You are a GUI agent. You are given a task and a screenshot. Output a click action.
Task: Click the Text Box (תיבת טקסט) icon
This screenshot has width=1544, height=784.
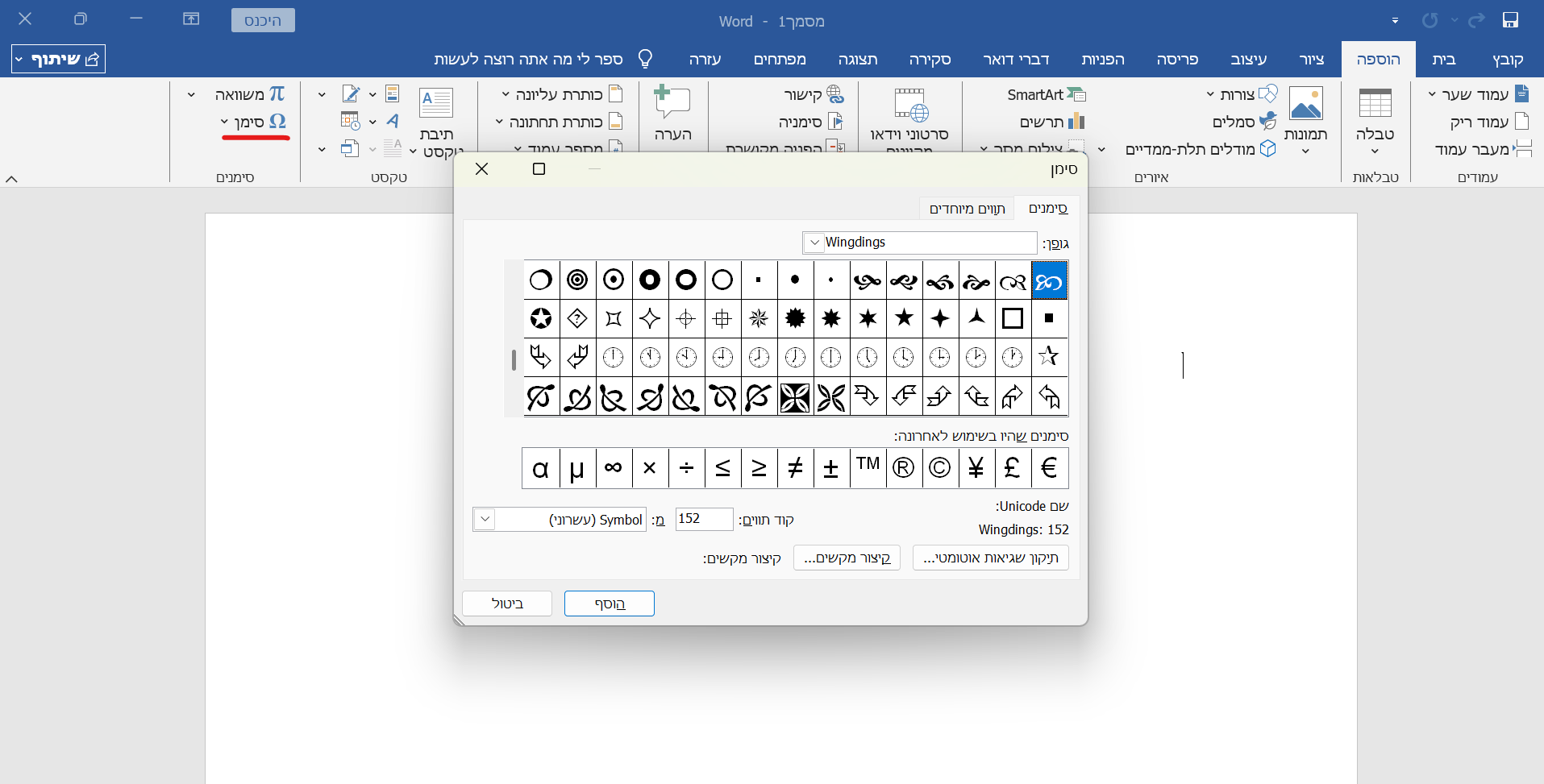[436, 104]
